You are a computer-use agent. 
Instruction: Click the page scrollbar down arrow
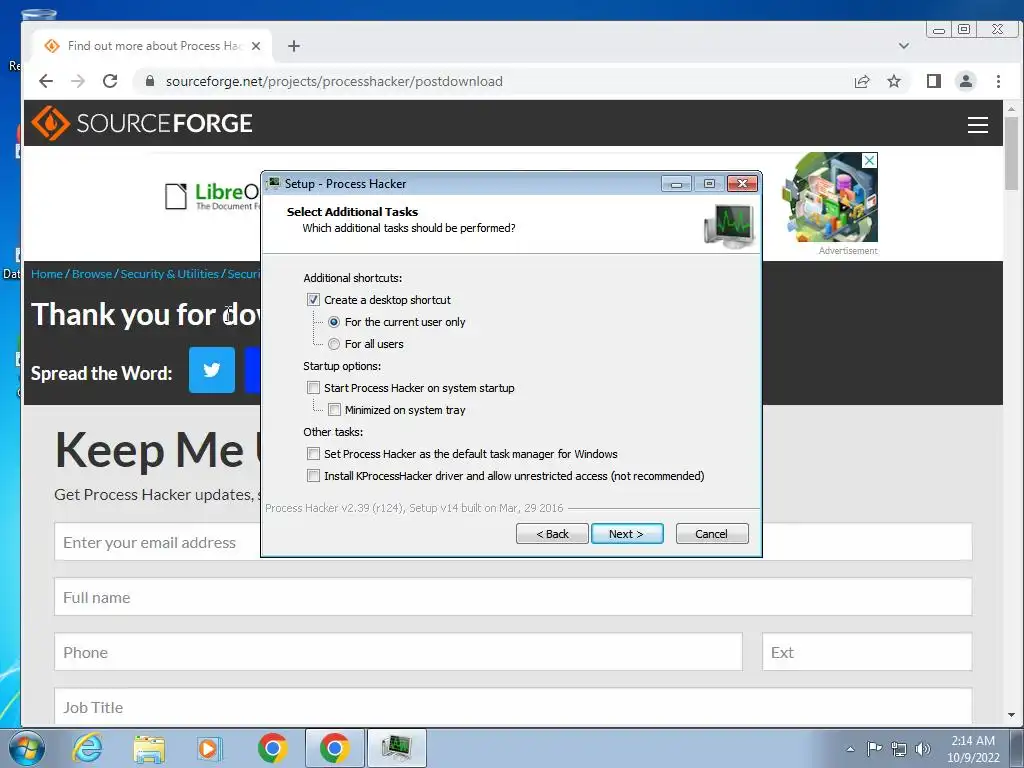pos(1012,715)
